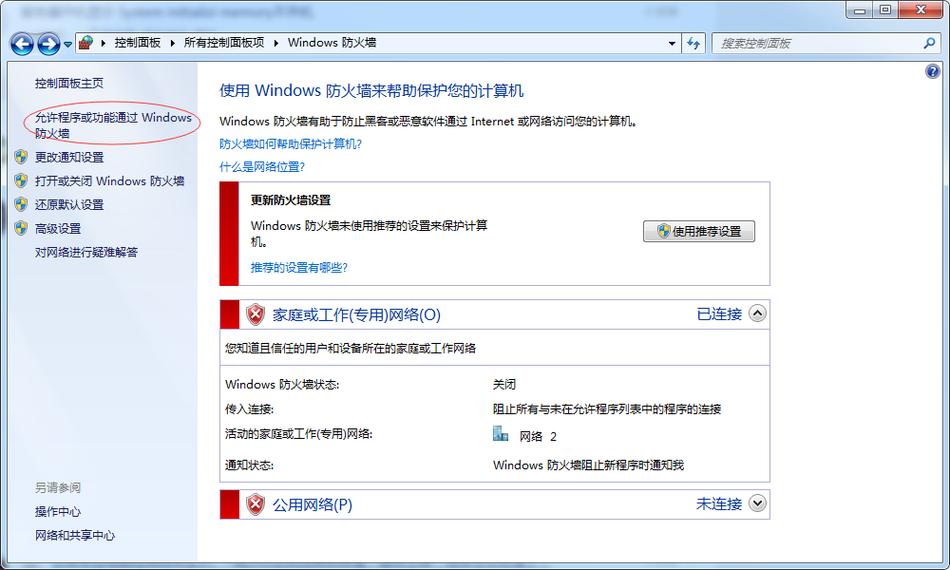The height and width of the screenshot is (570, 950).
Task: Open 更改通知设置 link
Action: point(69,157)
